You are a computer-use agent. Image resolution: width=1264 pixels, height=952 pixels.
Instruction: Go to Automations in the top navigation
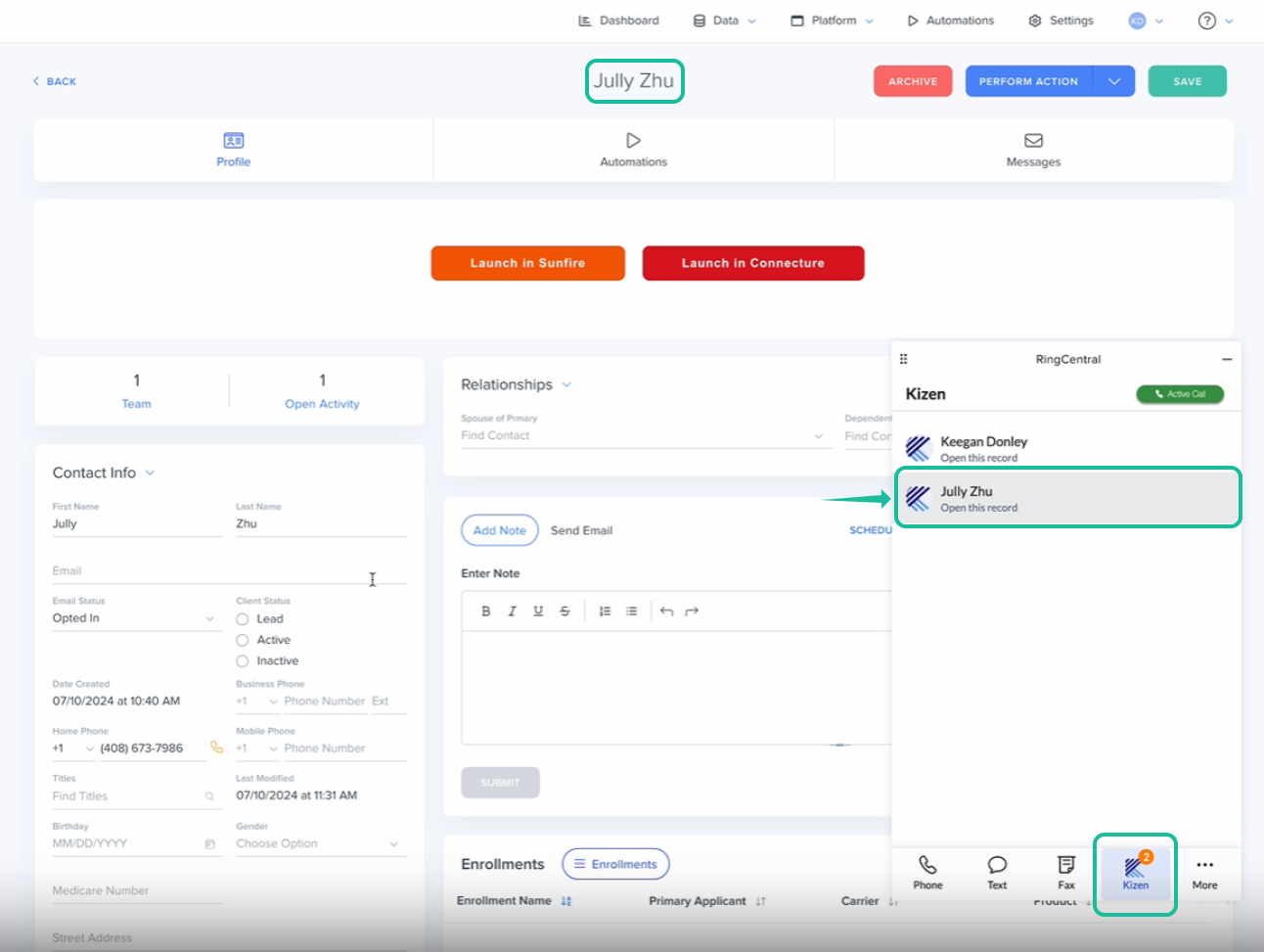950,21
